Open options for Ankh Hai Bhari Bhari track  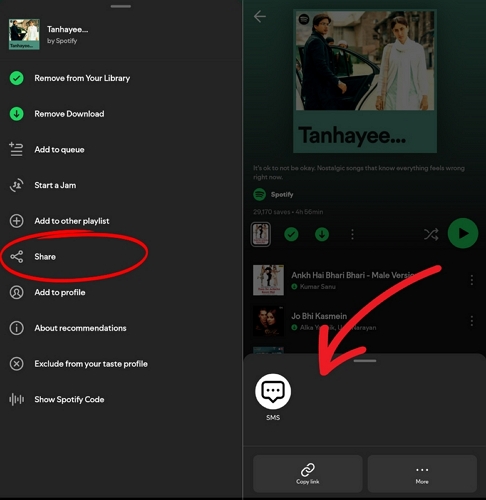[x=472, y=280]
